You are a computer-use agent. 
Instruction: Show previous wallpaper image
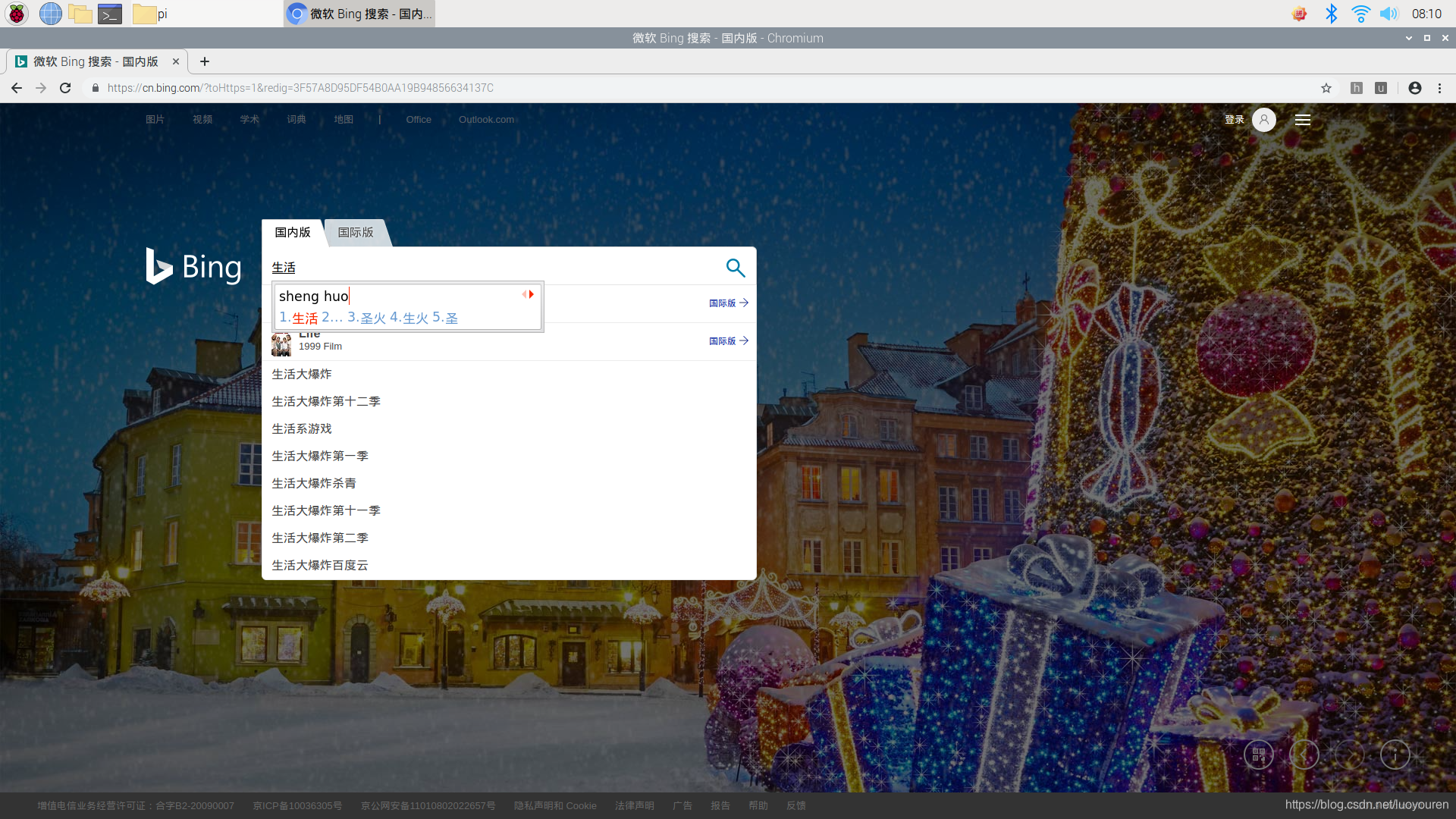pyautogui.click(x=1304, y=755)
